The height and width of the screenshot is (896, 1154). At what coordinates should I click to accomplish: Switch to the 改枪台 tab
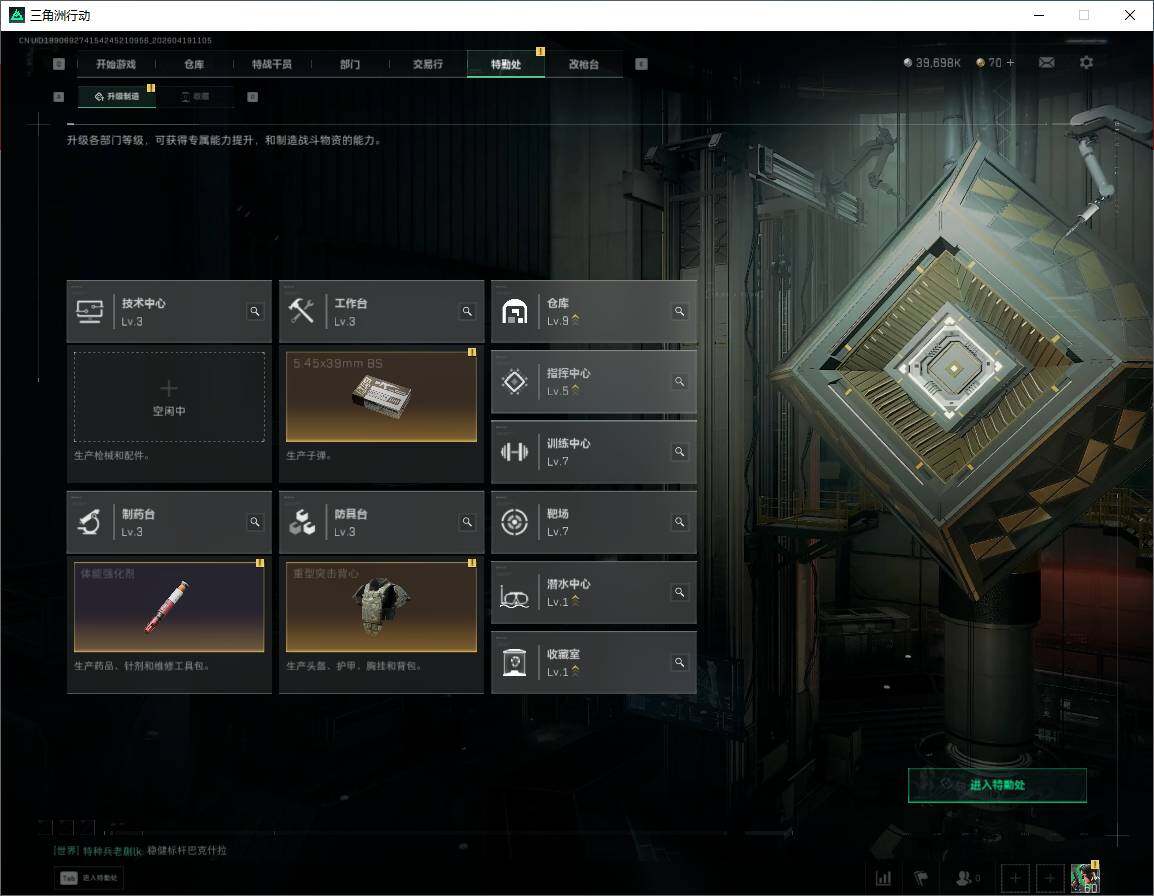tap(584, 64)
